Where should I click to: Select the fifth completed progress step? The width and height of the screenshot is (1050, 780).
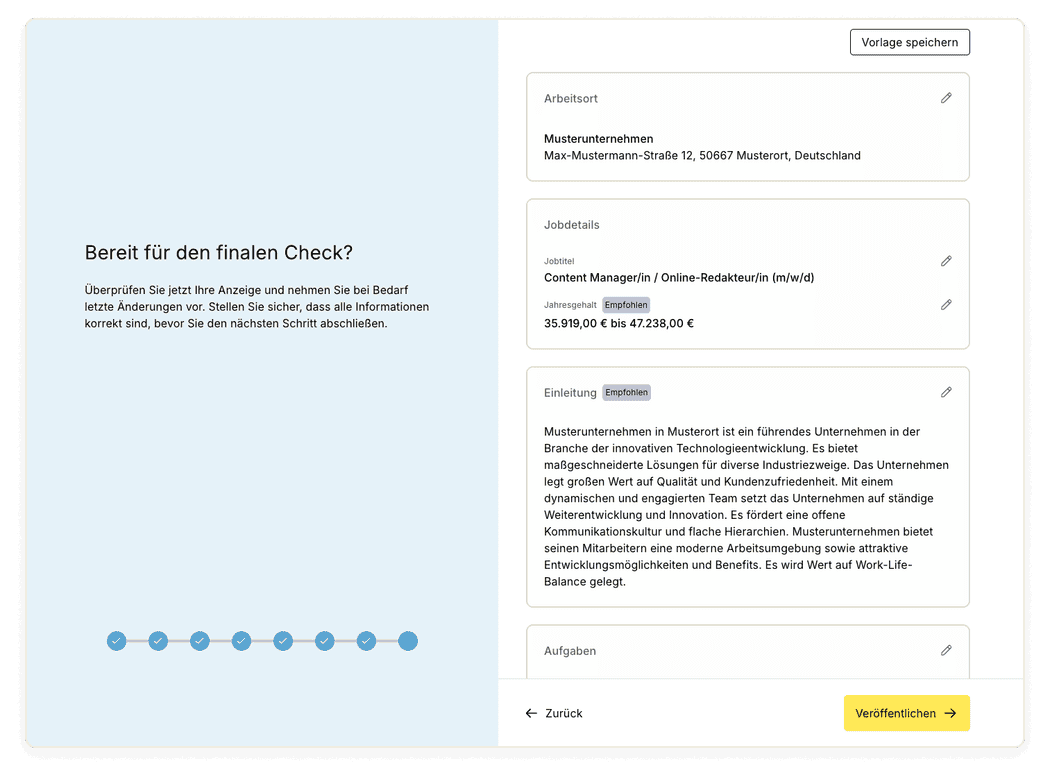pos(283,641)
